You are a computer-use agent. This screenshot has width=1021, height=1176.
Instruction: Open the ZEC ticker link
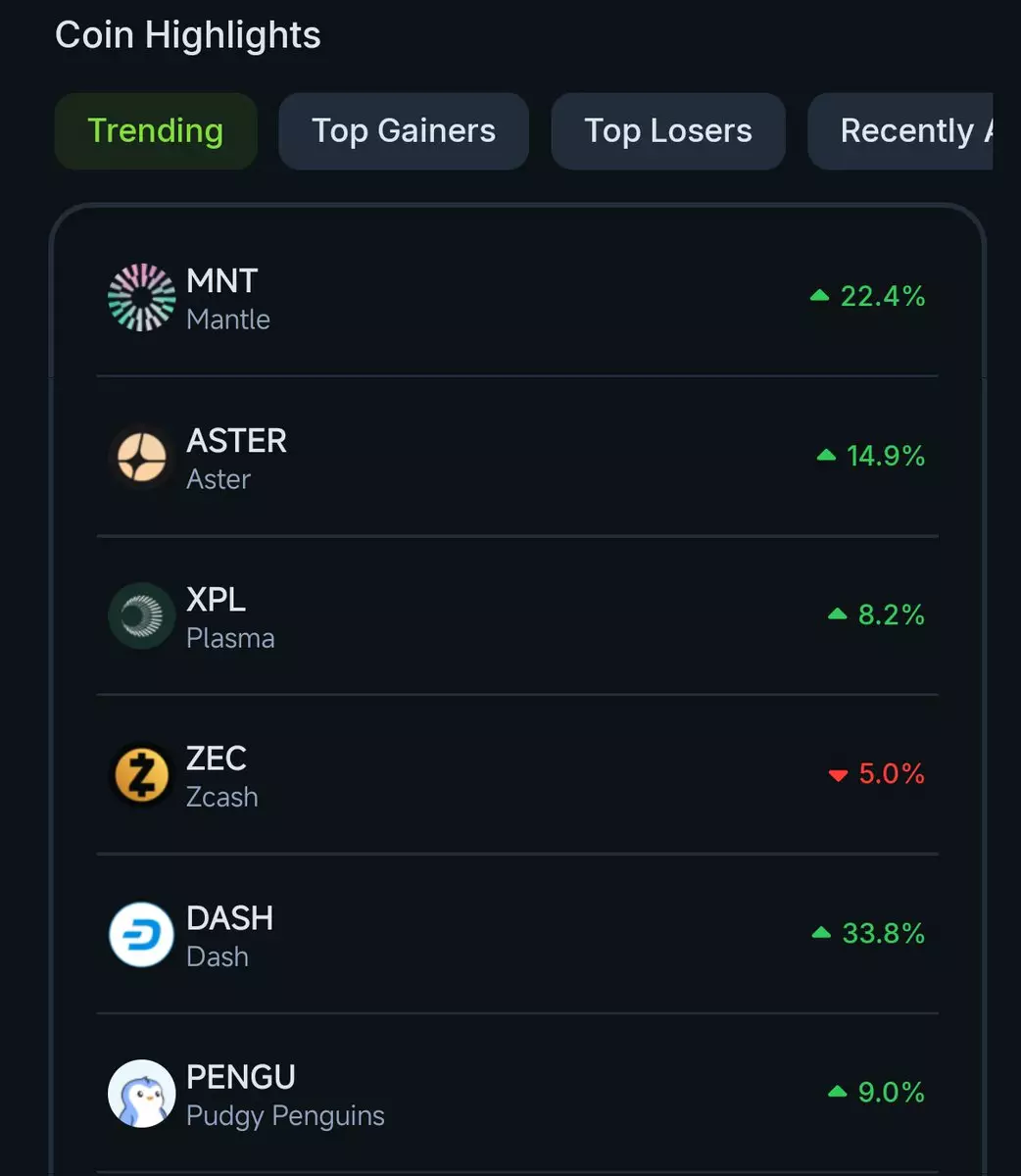pyautogui.click(x=217, y=759)
